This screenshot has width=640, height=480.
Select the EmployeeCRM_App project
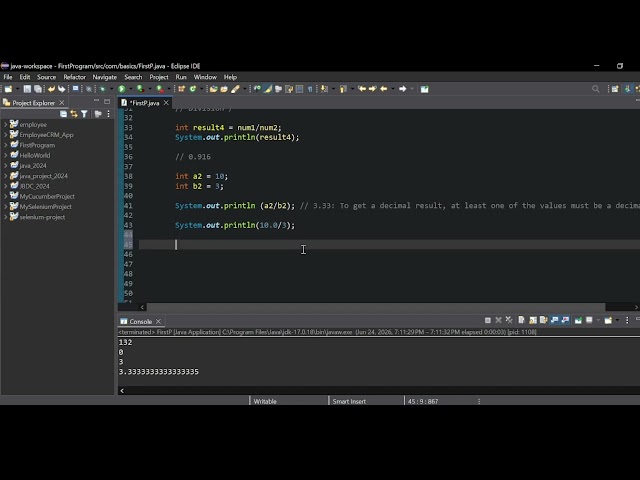pyautogui.click(x=46, y=135)
